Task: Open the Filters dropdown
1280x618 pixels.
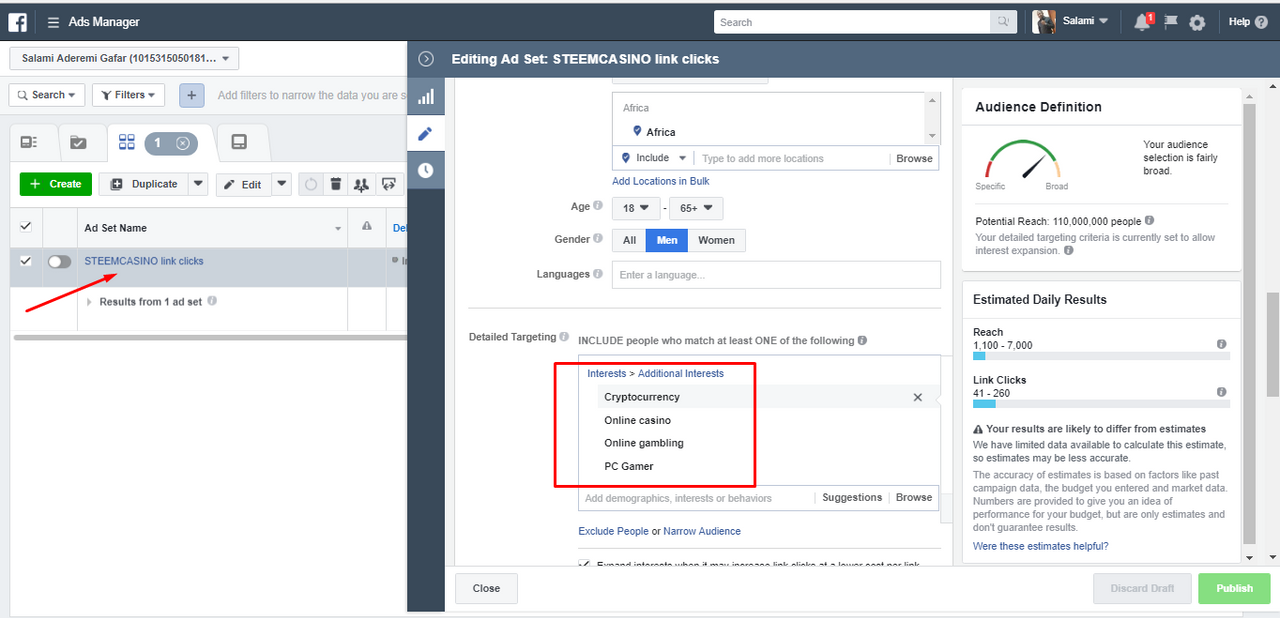Action: (129, 95)
